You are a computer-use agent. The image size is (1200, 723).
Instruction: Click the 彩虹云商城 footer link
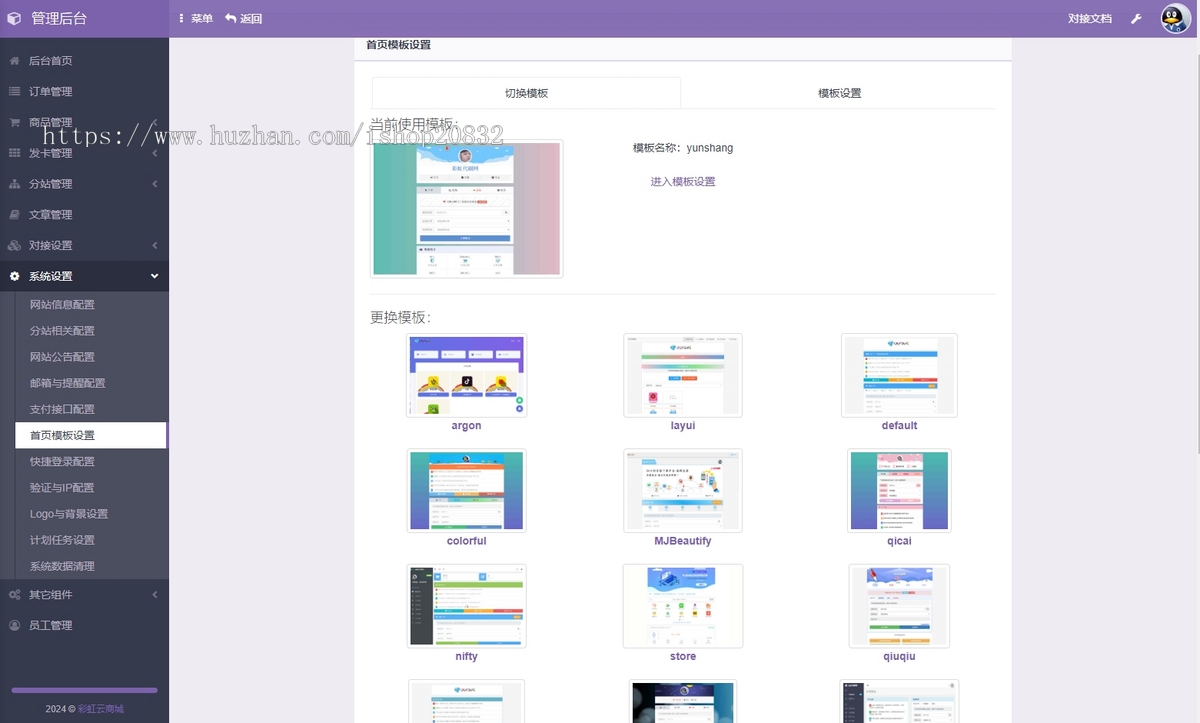[100, 709]
